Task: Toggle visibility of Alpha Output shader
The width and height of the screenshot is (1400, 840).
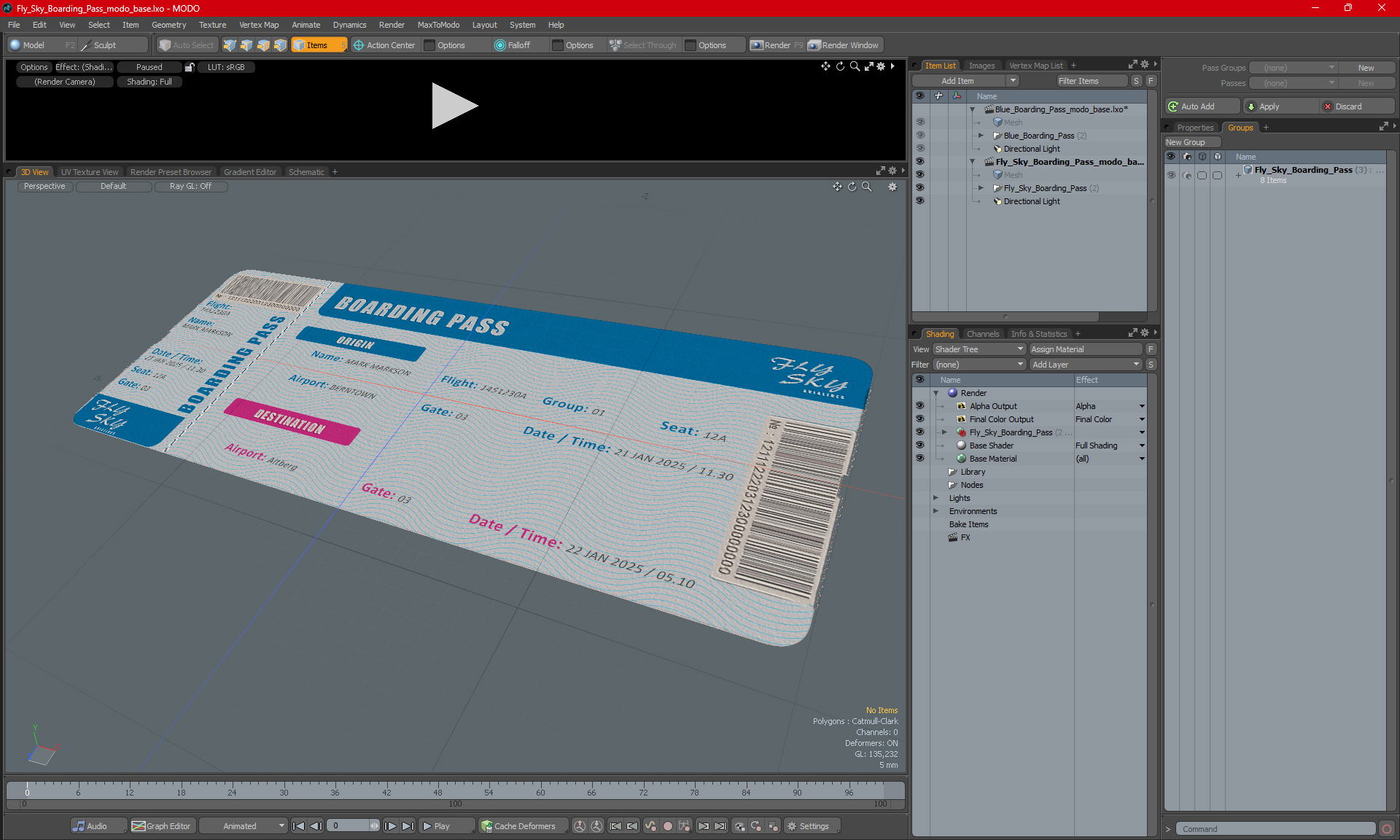Action: (920, 406)
